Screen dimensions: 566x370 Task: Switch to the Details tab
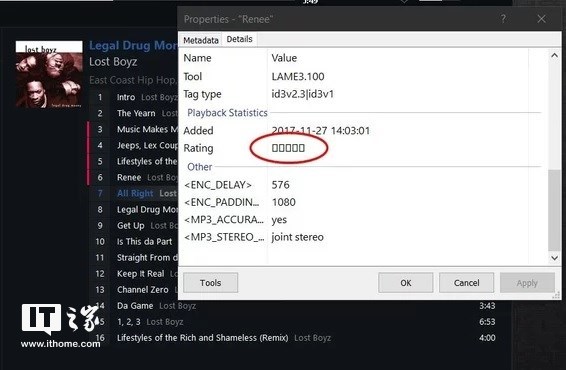(x=239, y=39)
